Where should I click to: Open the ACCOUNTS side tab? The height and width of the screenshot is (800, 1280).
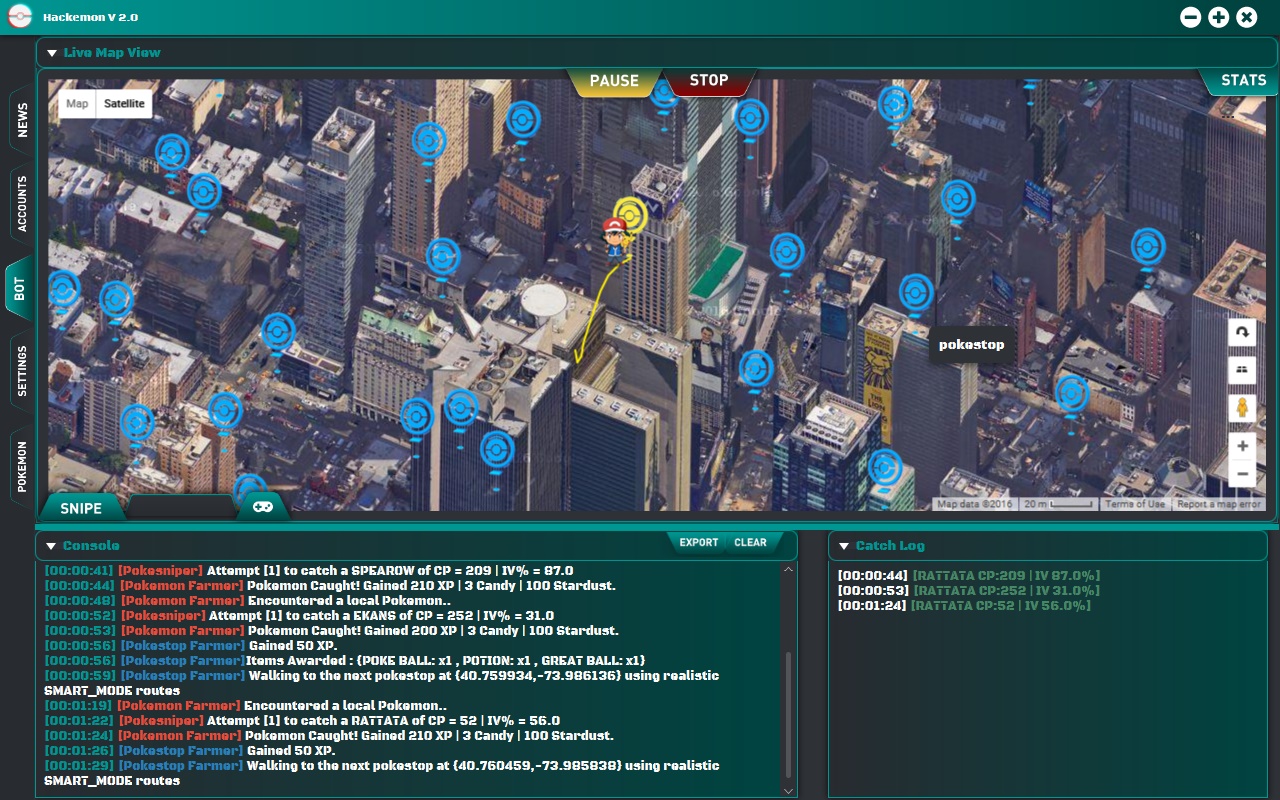pyautogui.click(x=22, y=204)
